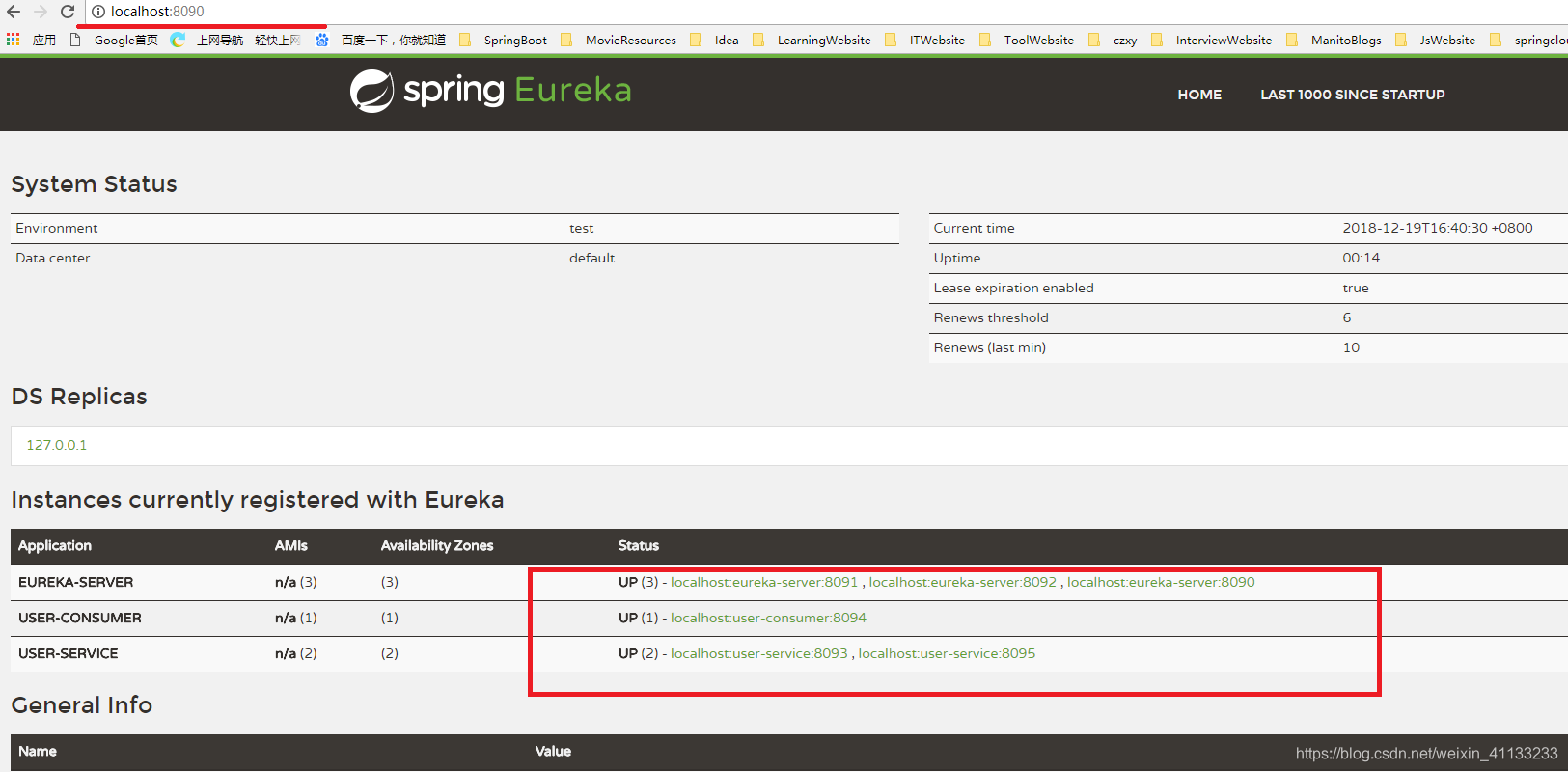1568x772 pixels.
Task: Open the czxy bookmark folder
Action: tap(1113, 40)
